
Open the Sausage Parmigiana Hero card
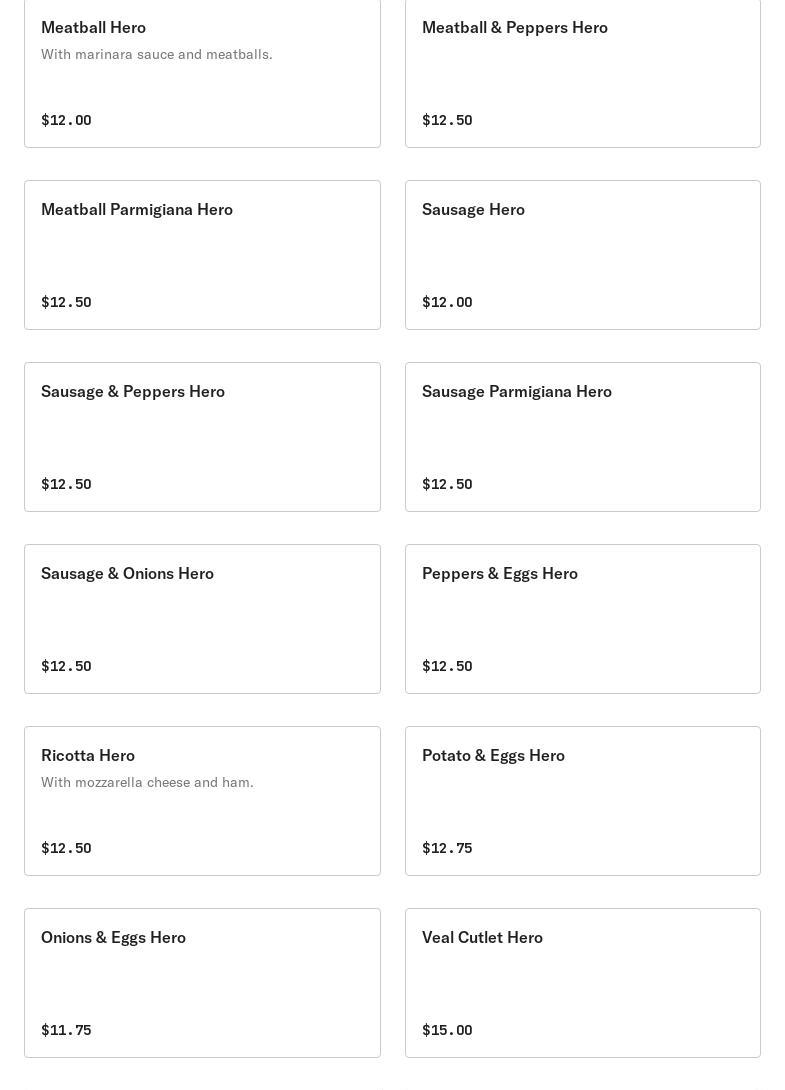(x=516, y=391)
